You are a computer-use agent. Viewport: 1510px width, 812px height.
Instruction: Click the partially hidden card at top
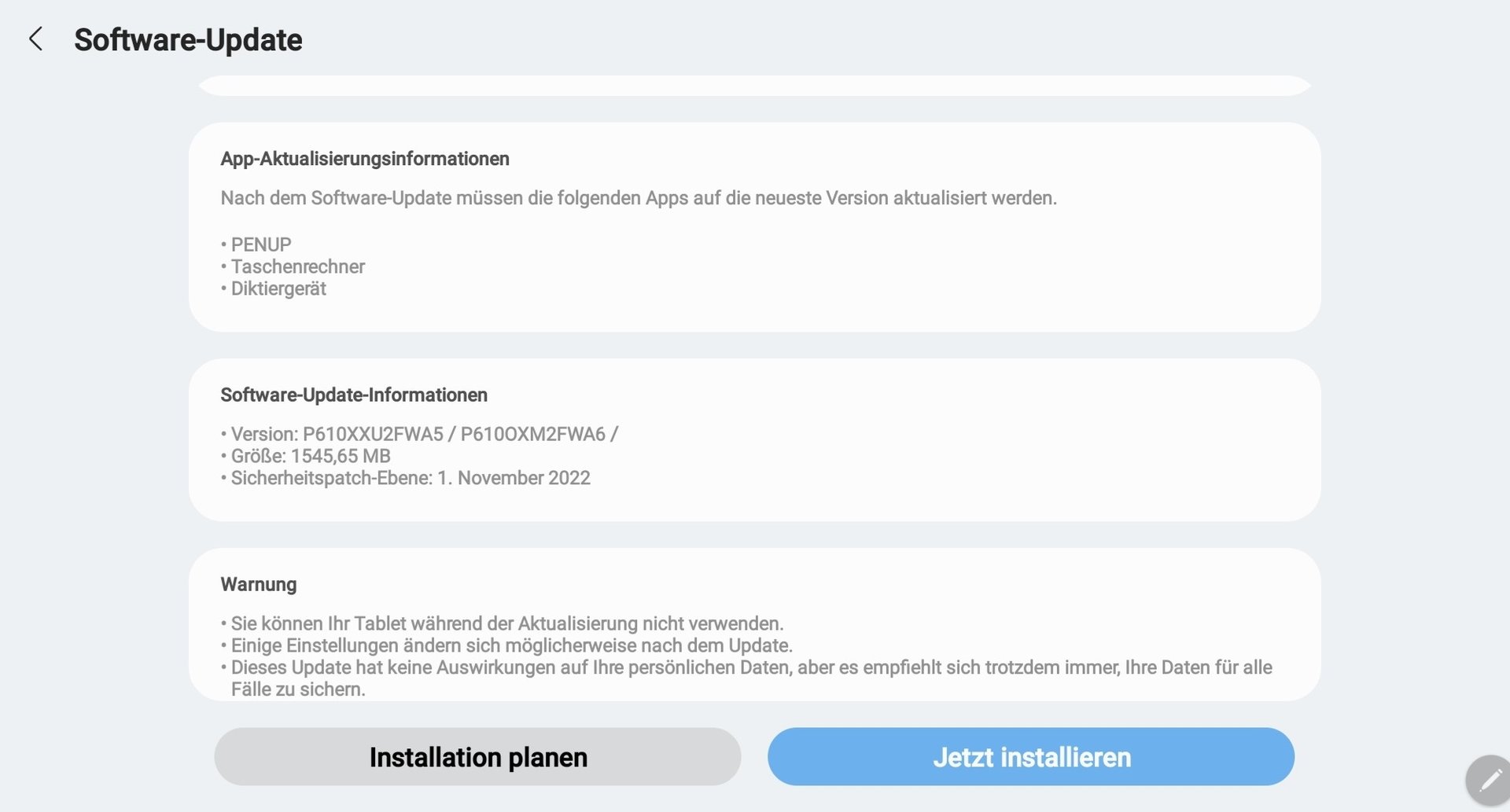(754, 86)
